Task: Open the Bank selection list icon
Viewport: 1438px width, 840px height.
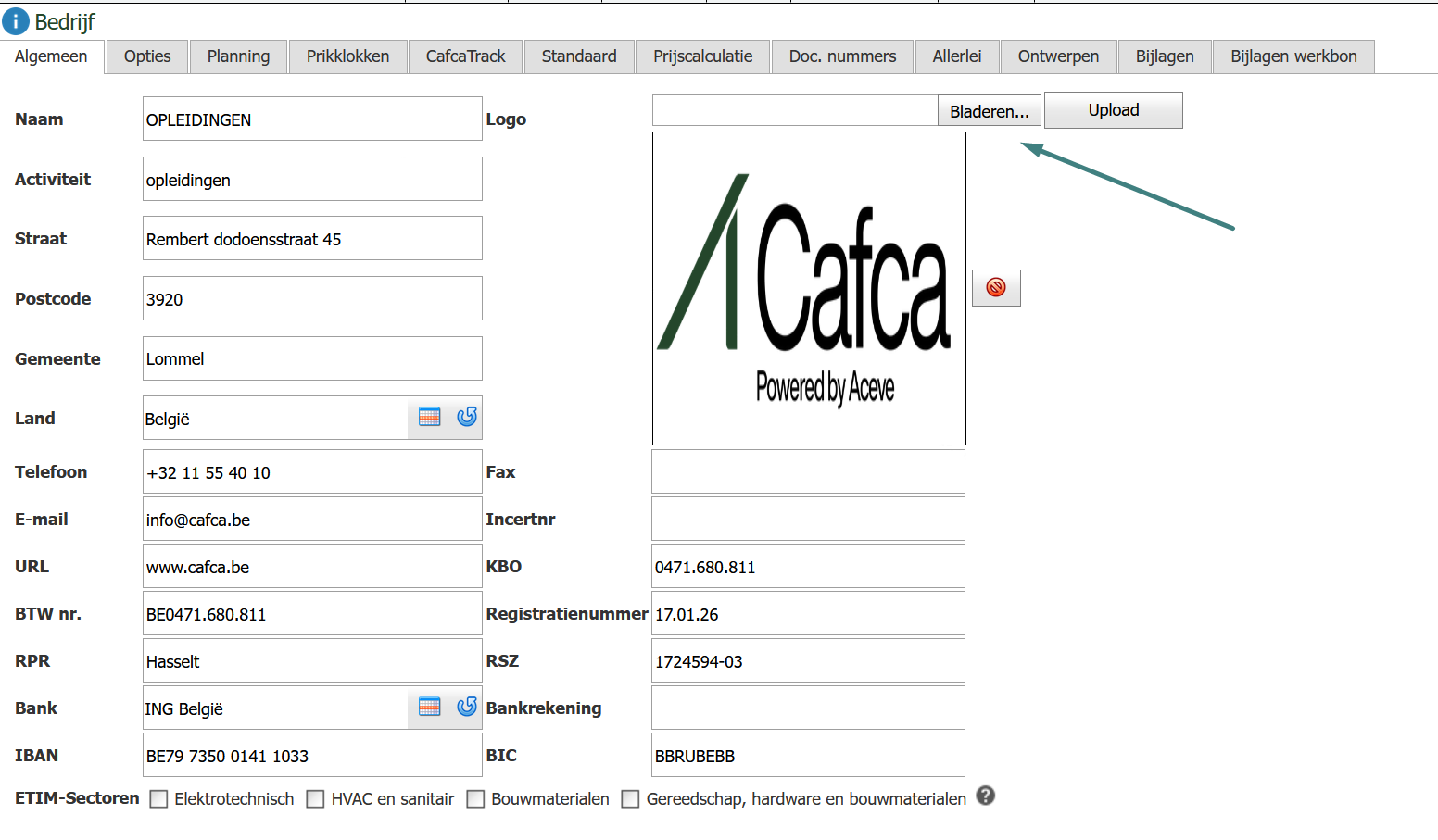Action: [430, 707]
